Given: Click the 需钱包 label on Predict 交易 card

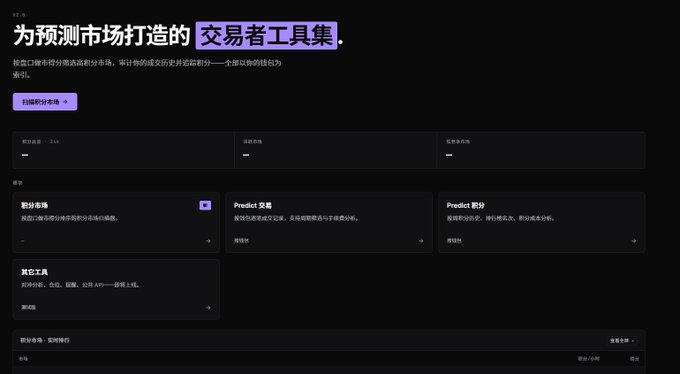Looking at the screenshot, I should point(241,240).
